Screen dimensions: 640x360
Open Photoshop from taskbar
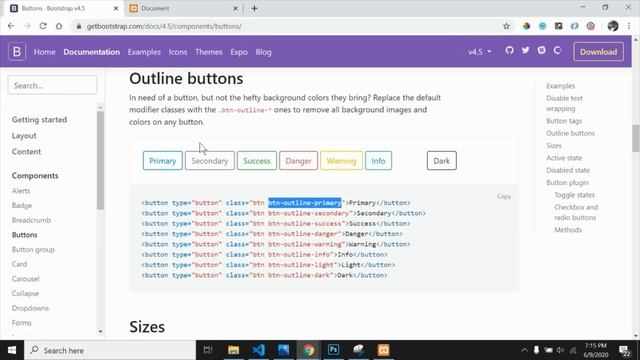point(333,350)
